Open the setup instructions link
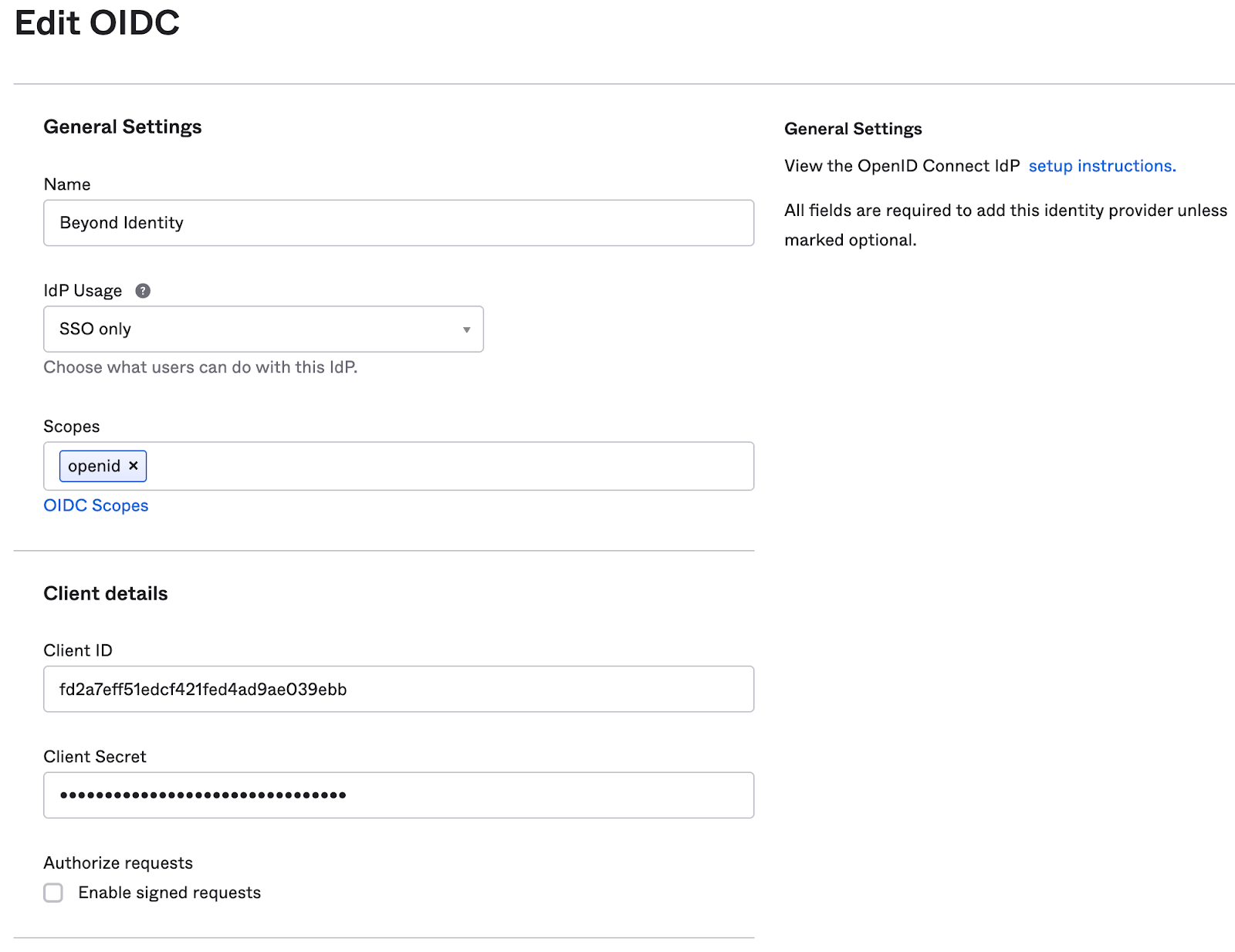The width and height of the screenshot is (1235, 952). (x=1101, y=166)
